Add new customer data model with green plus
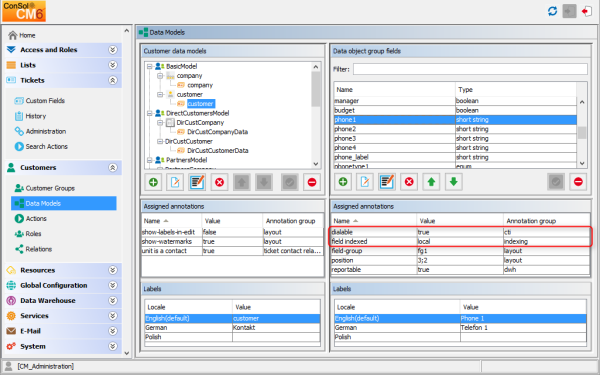 pos(153,182)
